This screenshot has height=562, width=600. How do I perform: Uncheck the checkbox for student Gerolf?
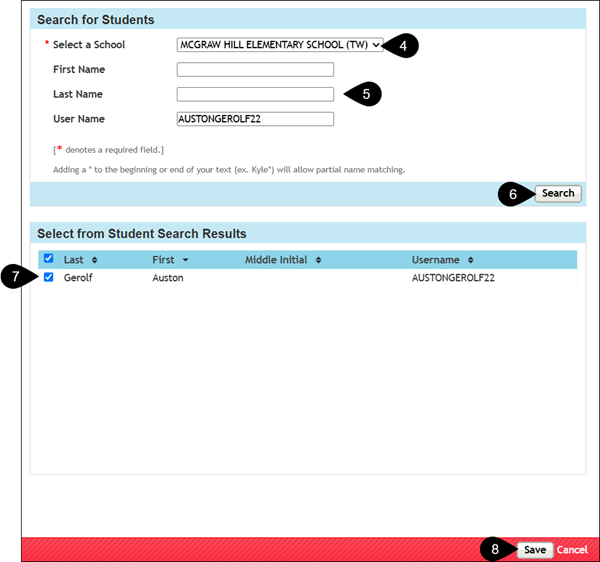click(x=49, y=278)
